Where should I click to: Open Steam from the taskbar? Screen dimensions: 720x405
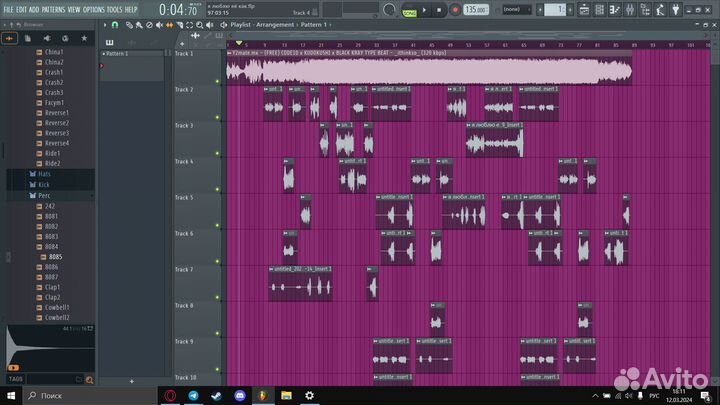point(216,396)
